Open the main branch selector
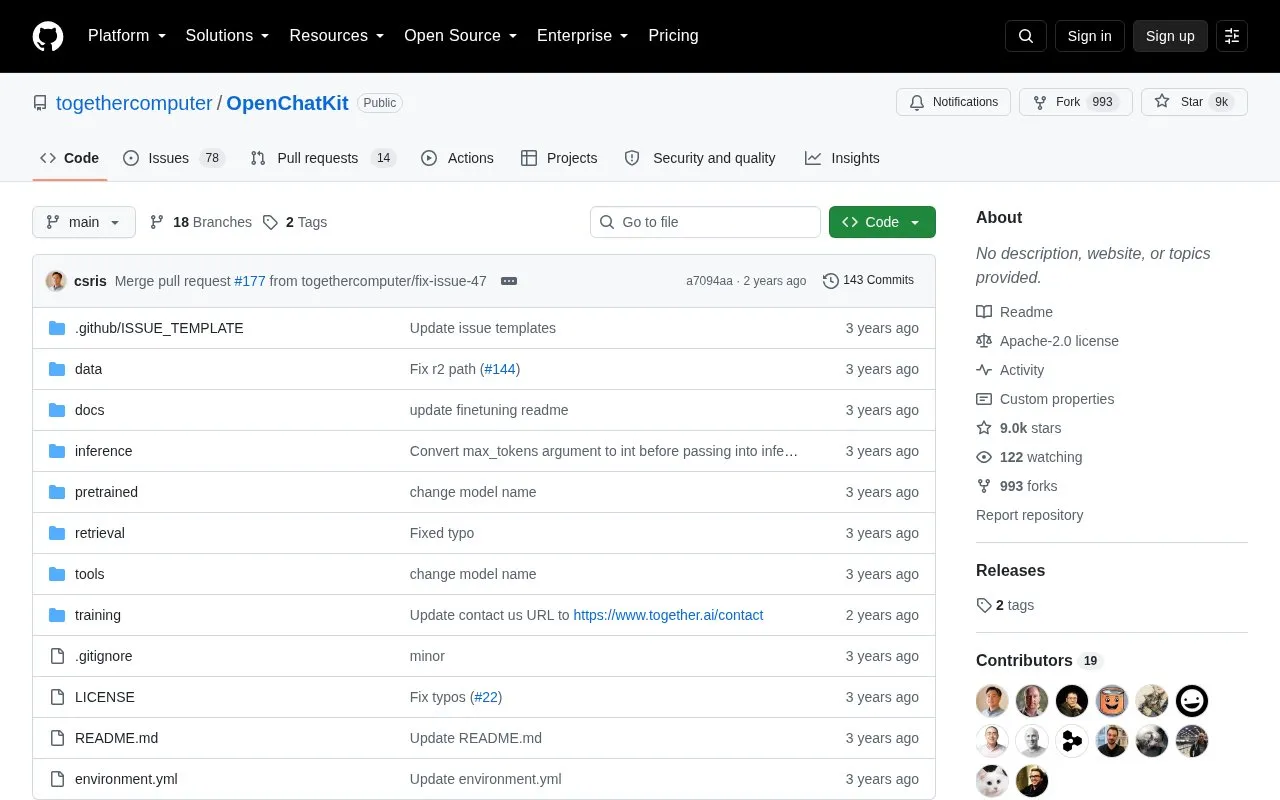The width and height of the screenshot is (1280, 800). [84, 222]
